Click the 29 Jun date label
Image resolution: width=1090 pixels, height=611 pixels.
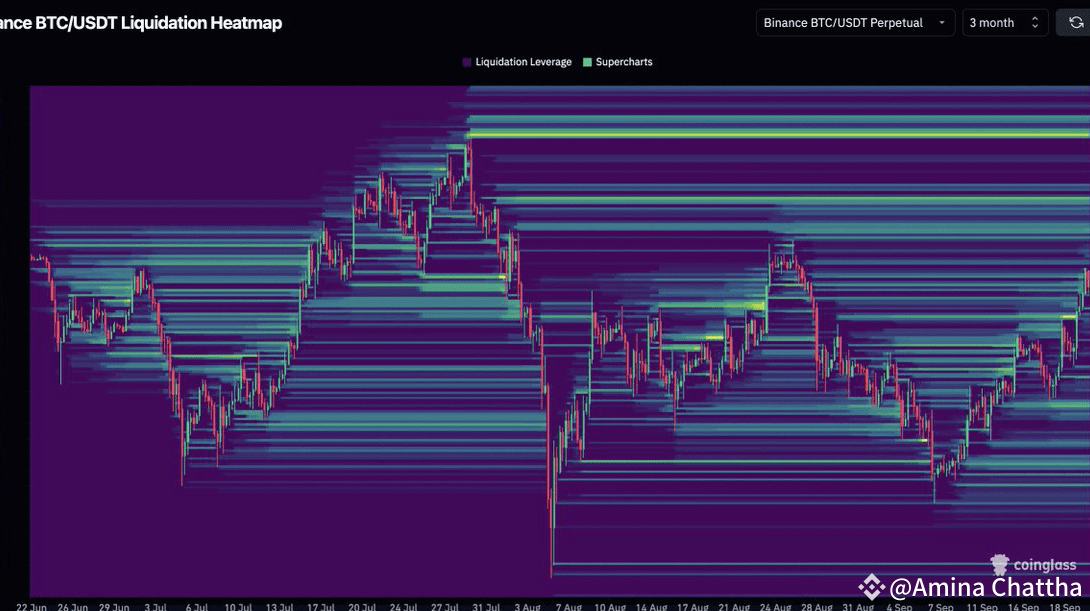click(x=114, y=607)
